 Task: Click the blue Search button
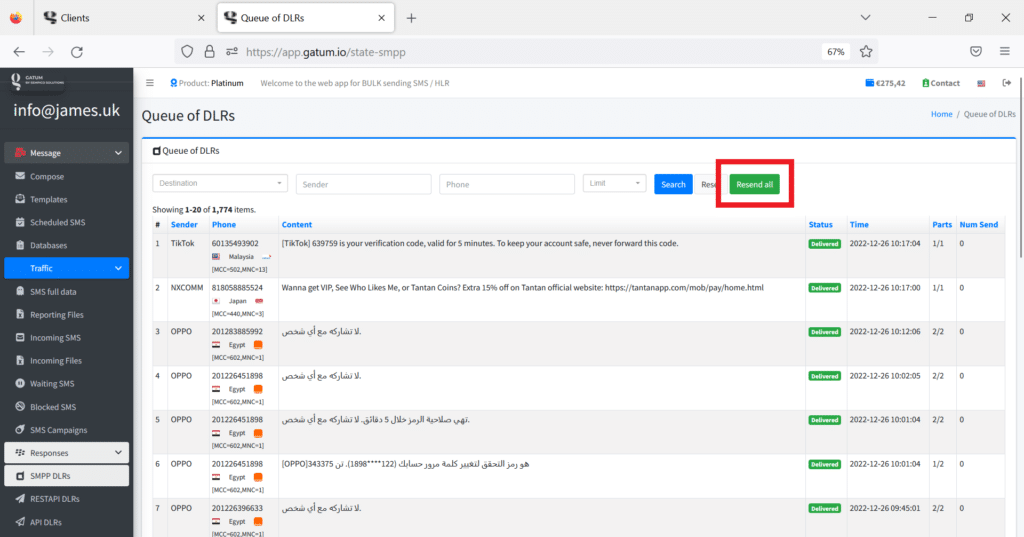pyautogui.click(x=673, y=184)
